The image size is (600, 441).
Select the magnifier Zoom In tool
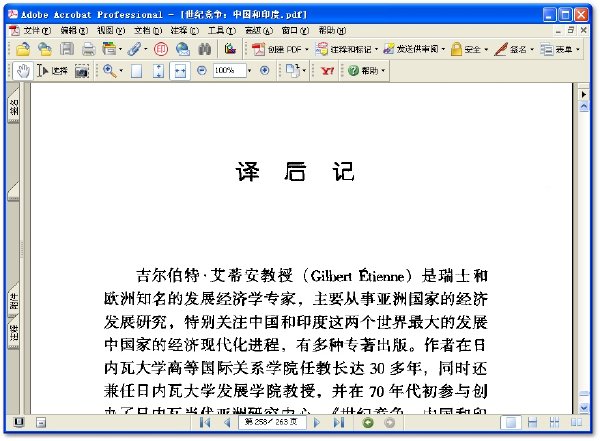click(109, 71)
